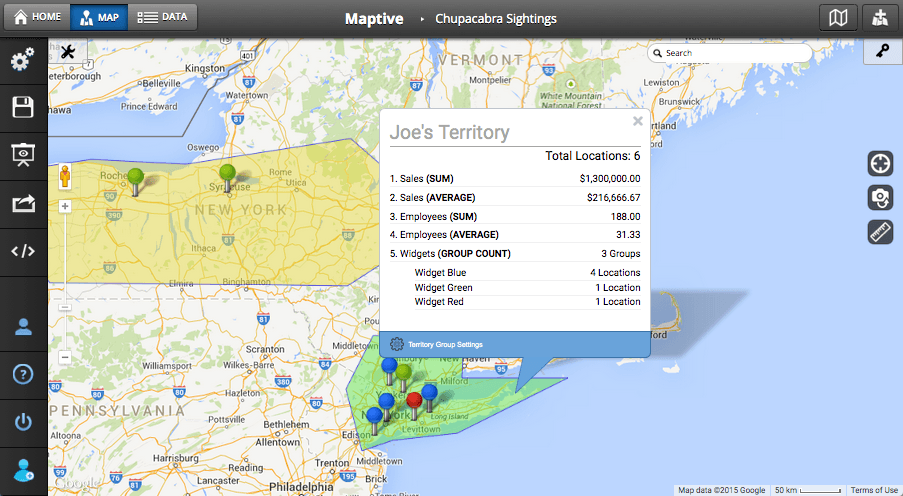Click the Territory Group Settings gear
The height and width of the screenshot is (496, 903).
click(396, 344)
